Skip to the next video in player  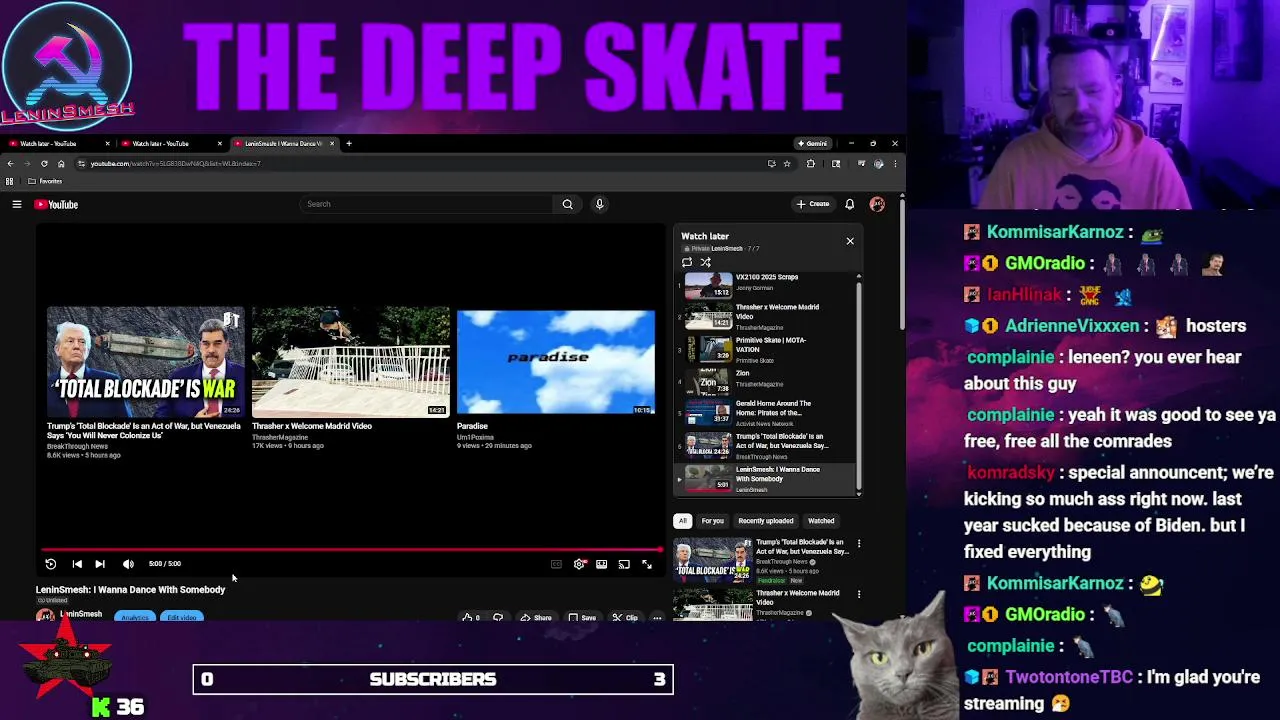click(100, 564)
